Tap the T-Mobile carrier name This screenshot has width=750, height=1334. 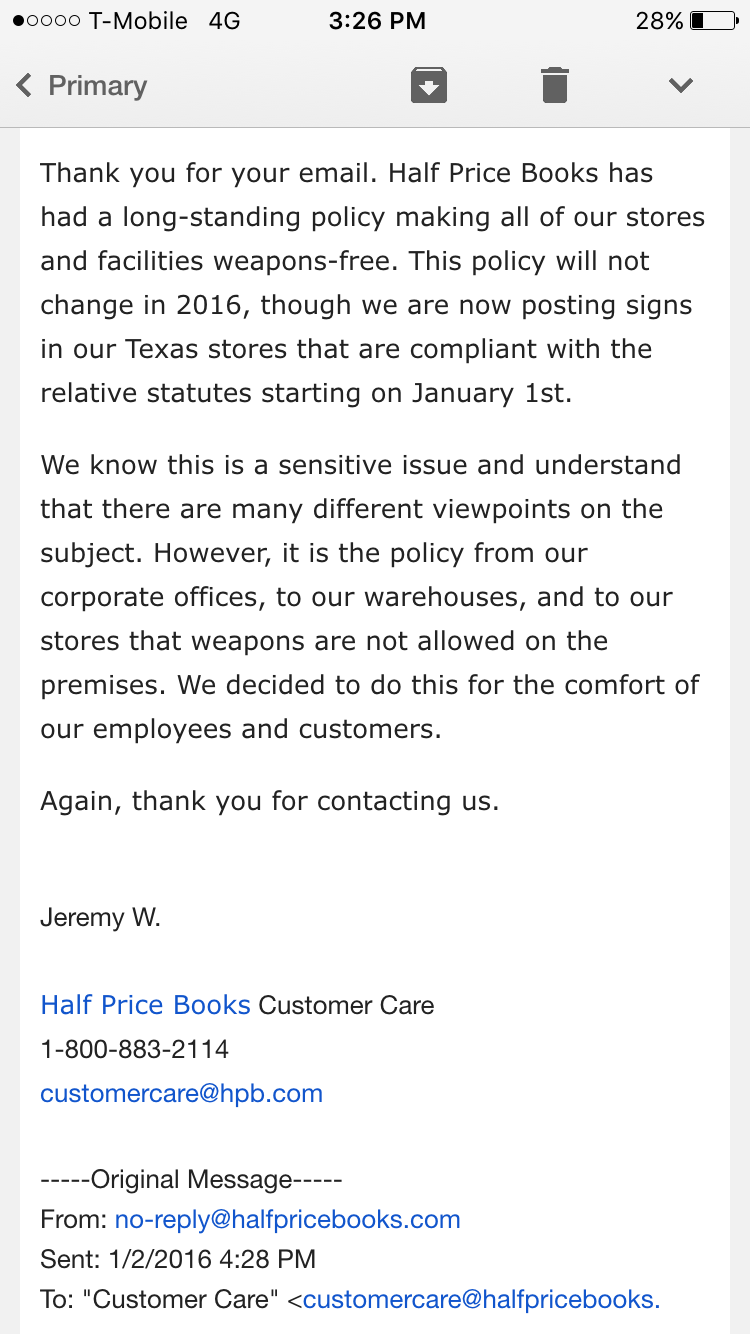pos(138,21)
